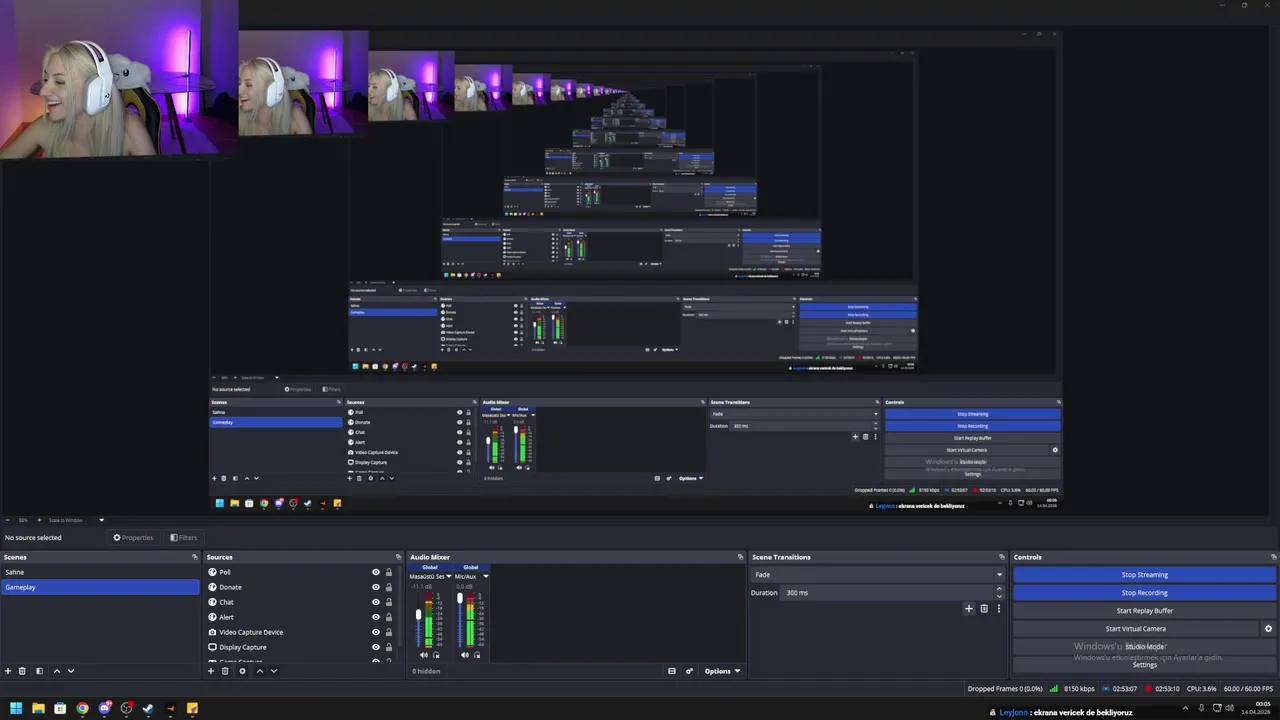Increase Duration with stepper up arrow

tap(998, 589)
